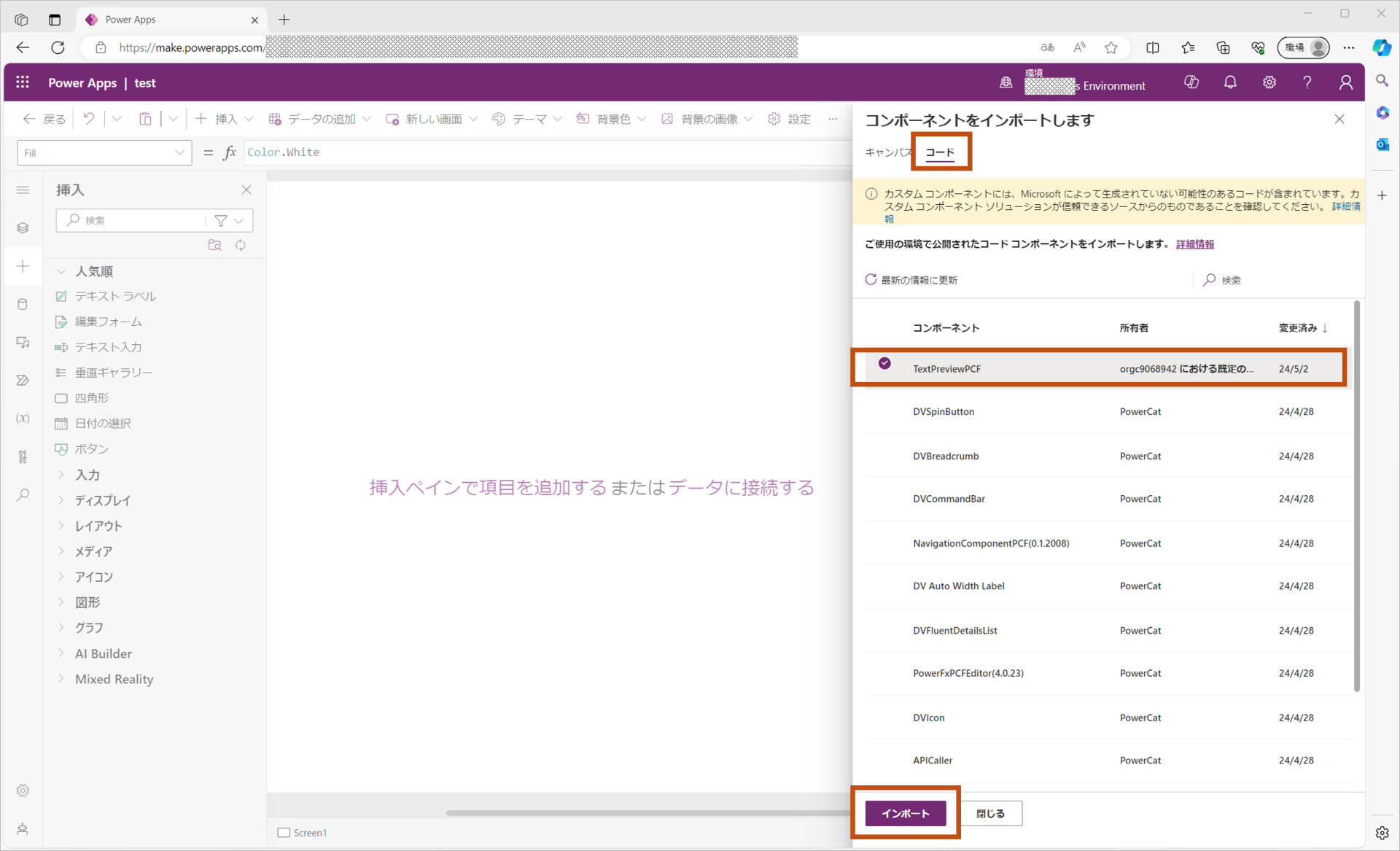Viewport: 1400px width, 851px height.
Task: Open the Variables (x) icon in sidebar
Action: click(23, 418)
